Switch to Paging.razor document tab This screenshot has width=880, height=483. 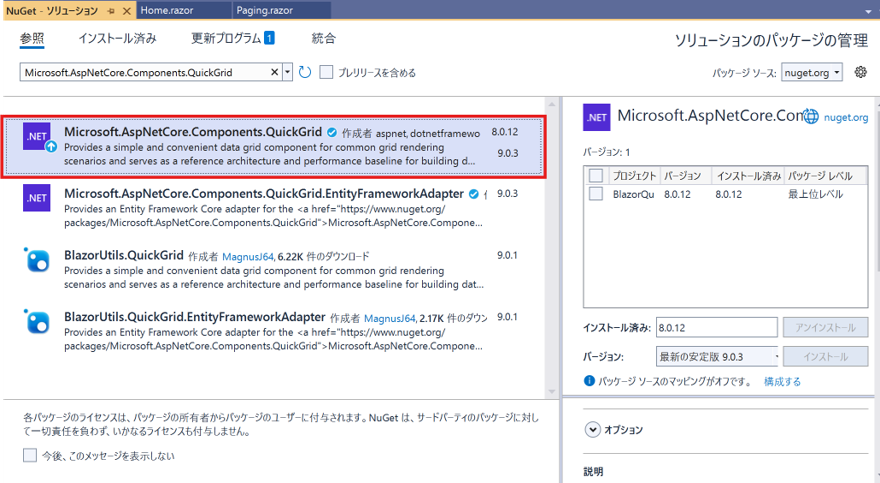264,10
